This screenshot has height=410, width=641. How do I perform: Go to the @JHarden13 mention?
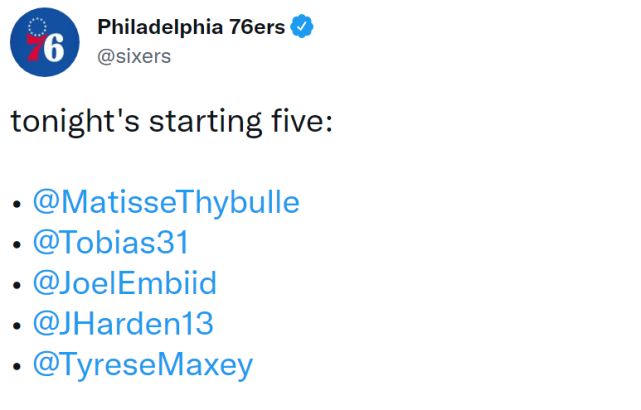122,324
